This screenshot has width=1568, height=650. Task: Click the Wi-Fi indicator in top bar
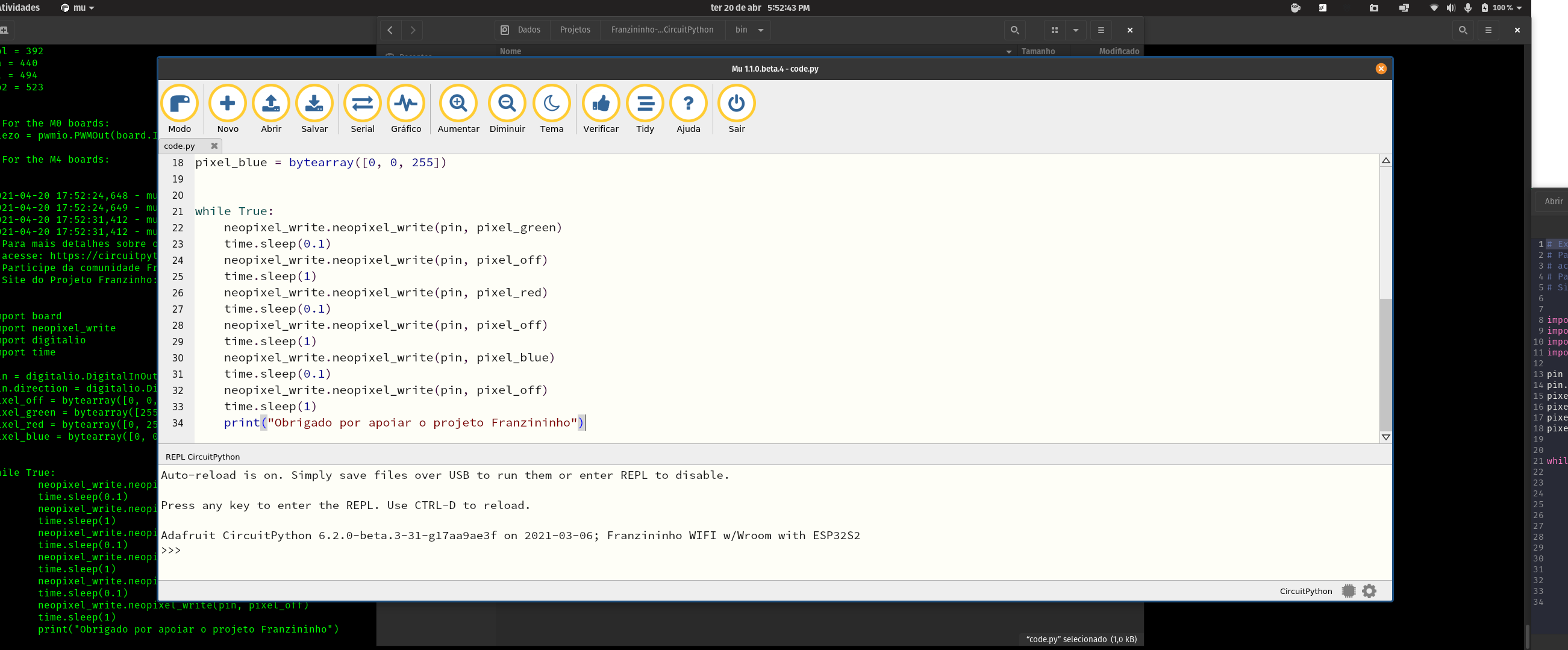coord(1434,8)
